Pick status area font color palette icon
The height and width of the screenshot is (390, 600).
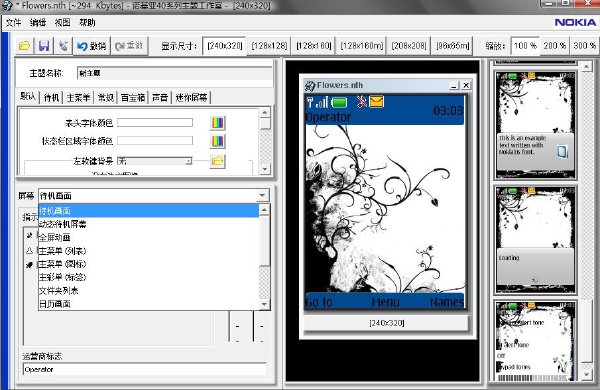(217, 141)
